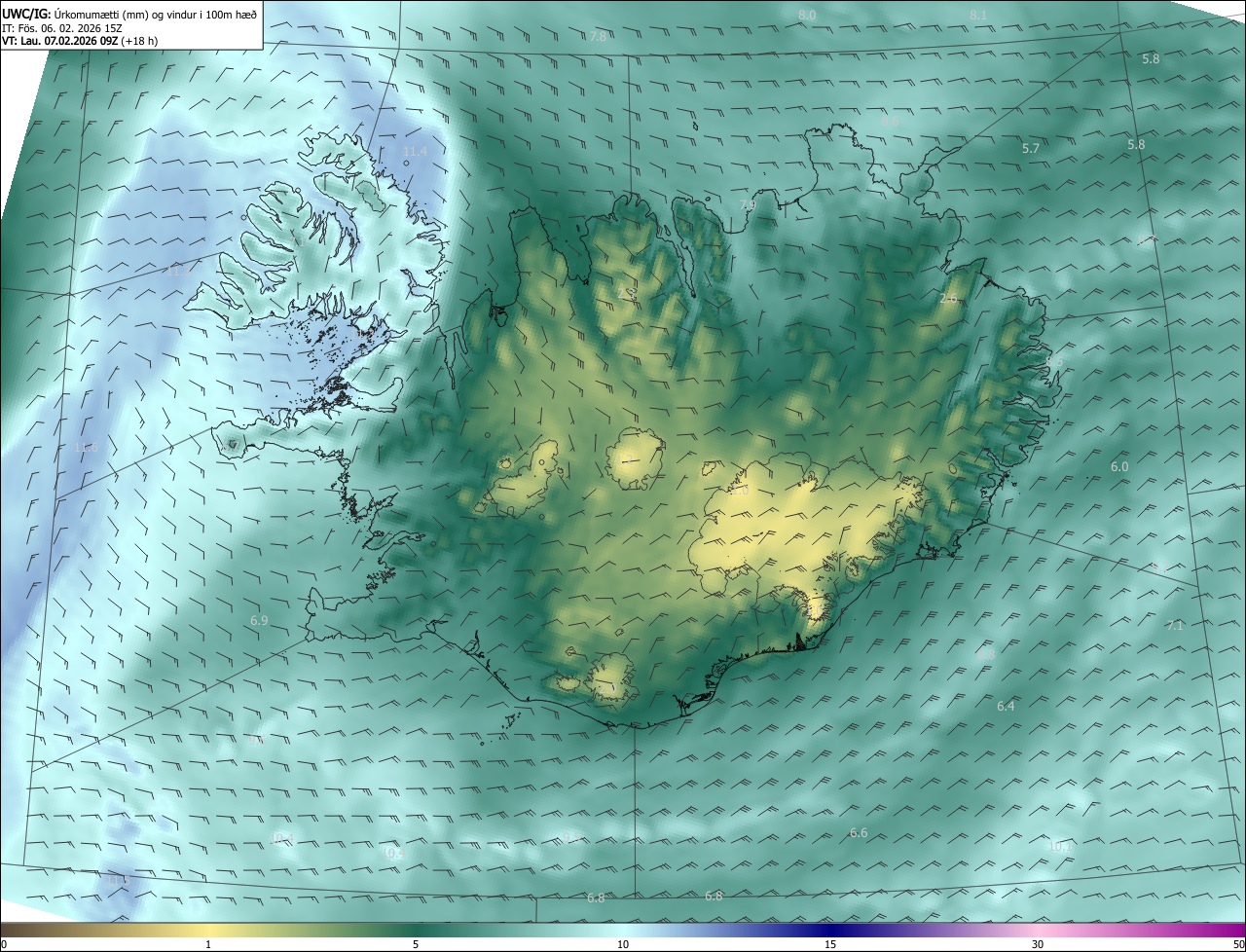Click the 8.1 value label at top
Screen dimensions: 1246x952
coord(978,15)
